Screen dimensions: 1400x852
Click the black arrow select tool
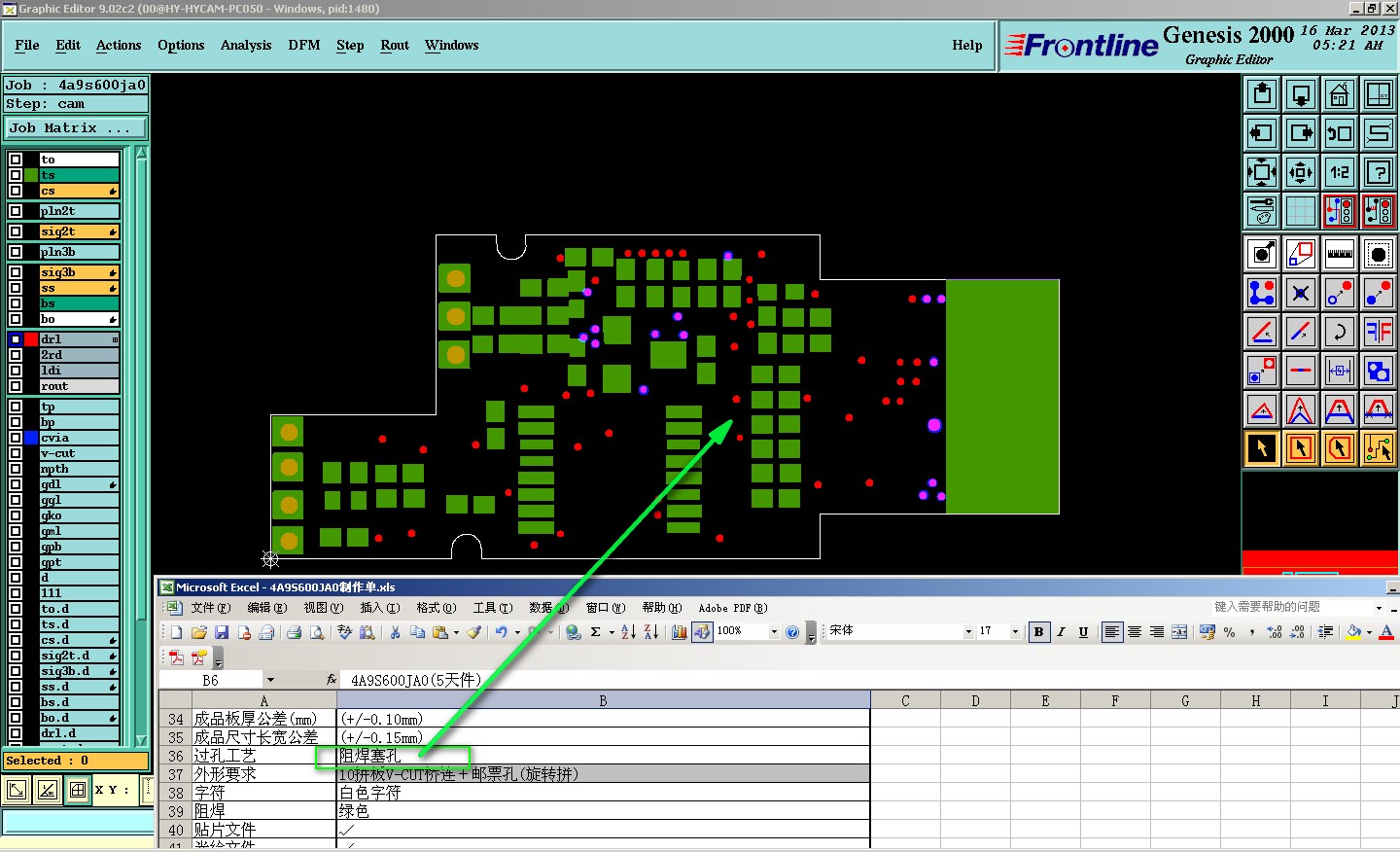point(1262,448)
